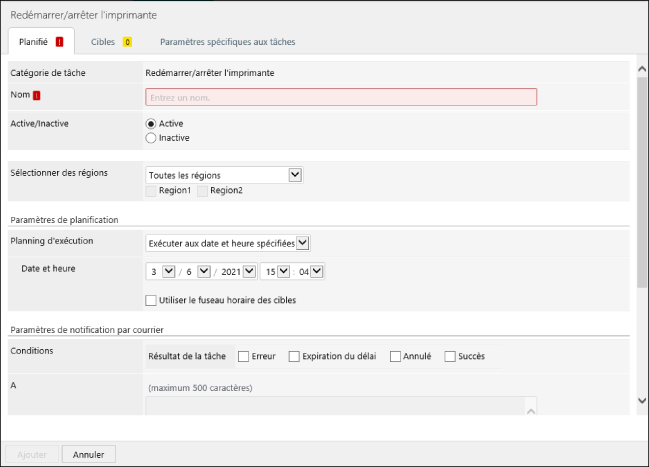Click the scrollbar down arrow
The height and width of the screenshot is (467, 649).
[x=641, y=400]
